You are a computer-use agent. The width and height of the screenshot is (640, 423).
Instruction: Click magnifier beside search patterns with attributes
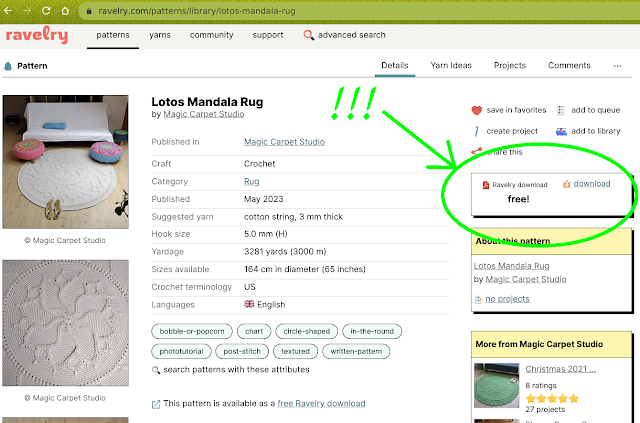[156, 370]
